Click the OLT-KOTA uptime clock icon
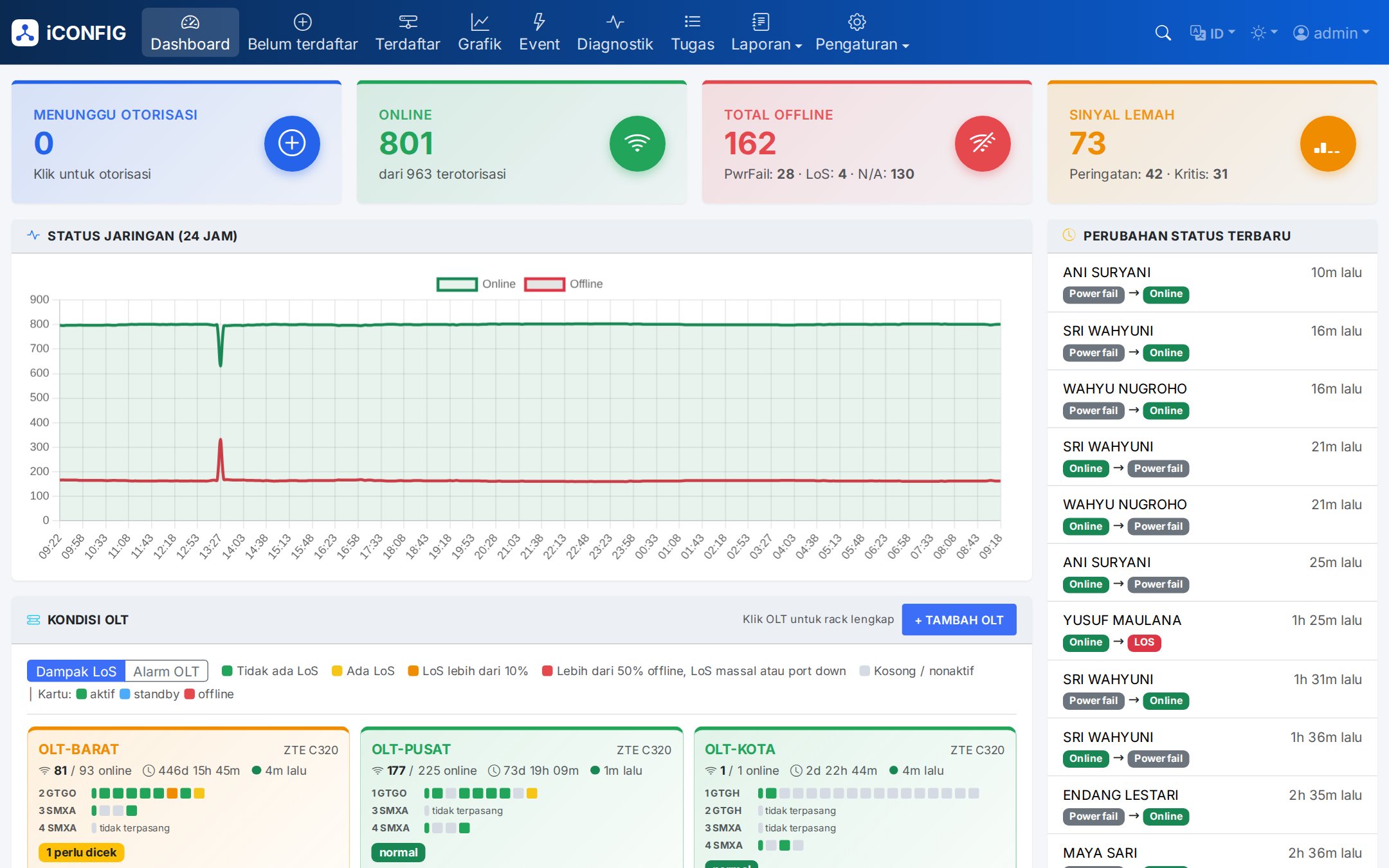Screen dimensions: 1389x868 tap(796, 770)
